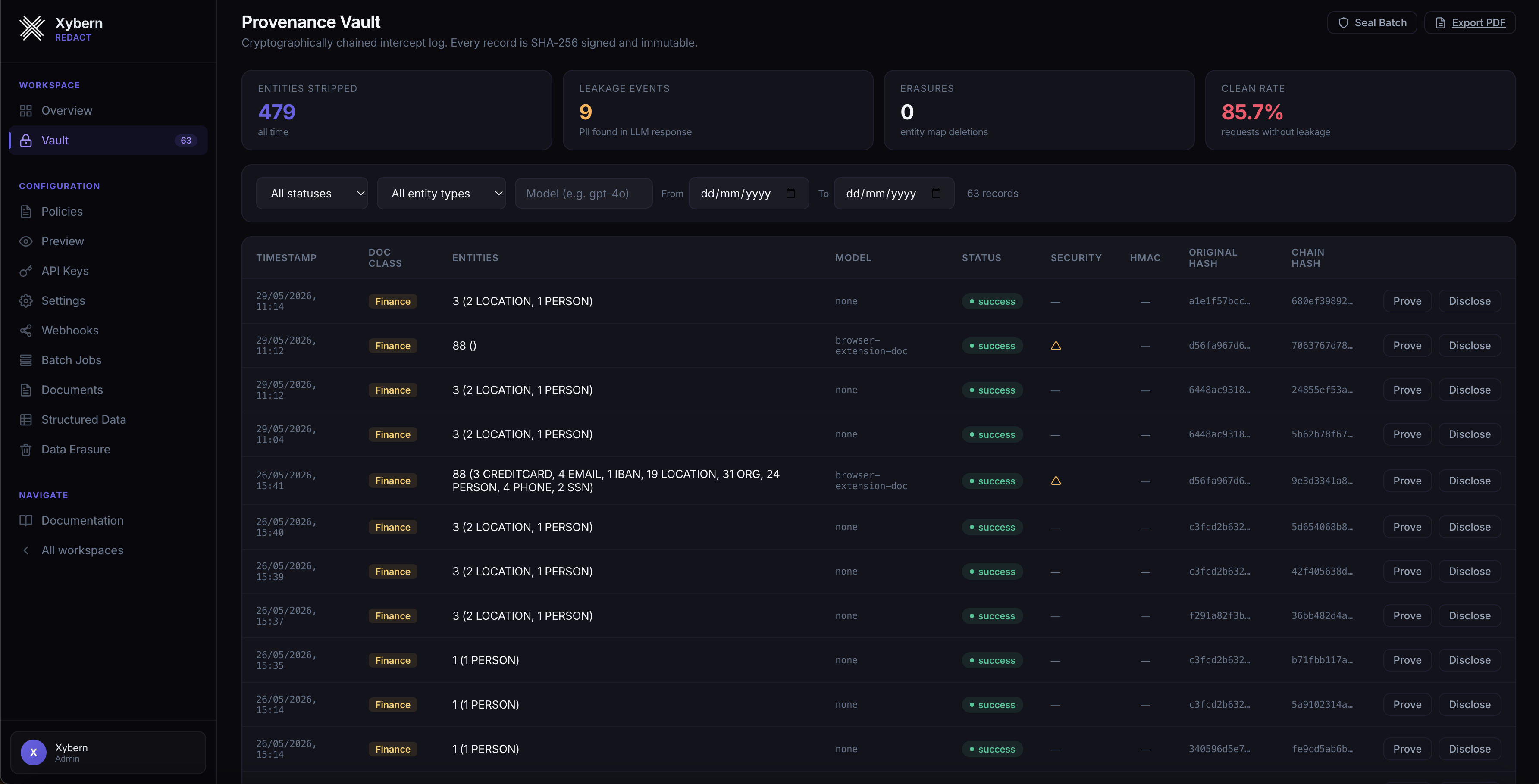Click the Timestamp column header

click(286, 258)
